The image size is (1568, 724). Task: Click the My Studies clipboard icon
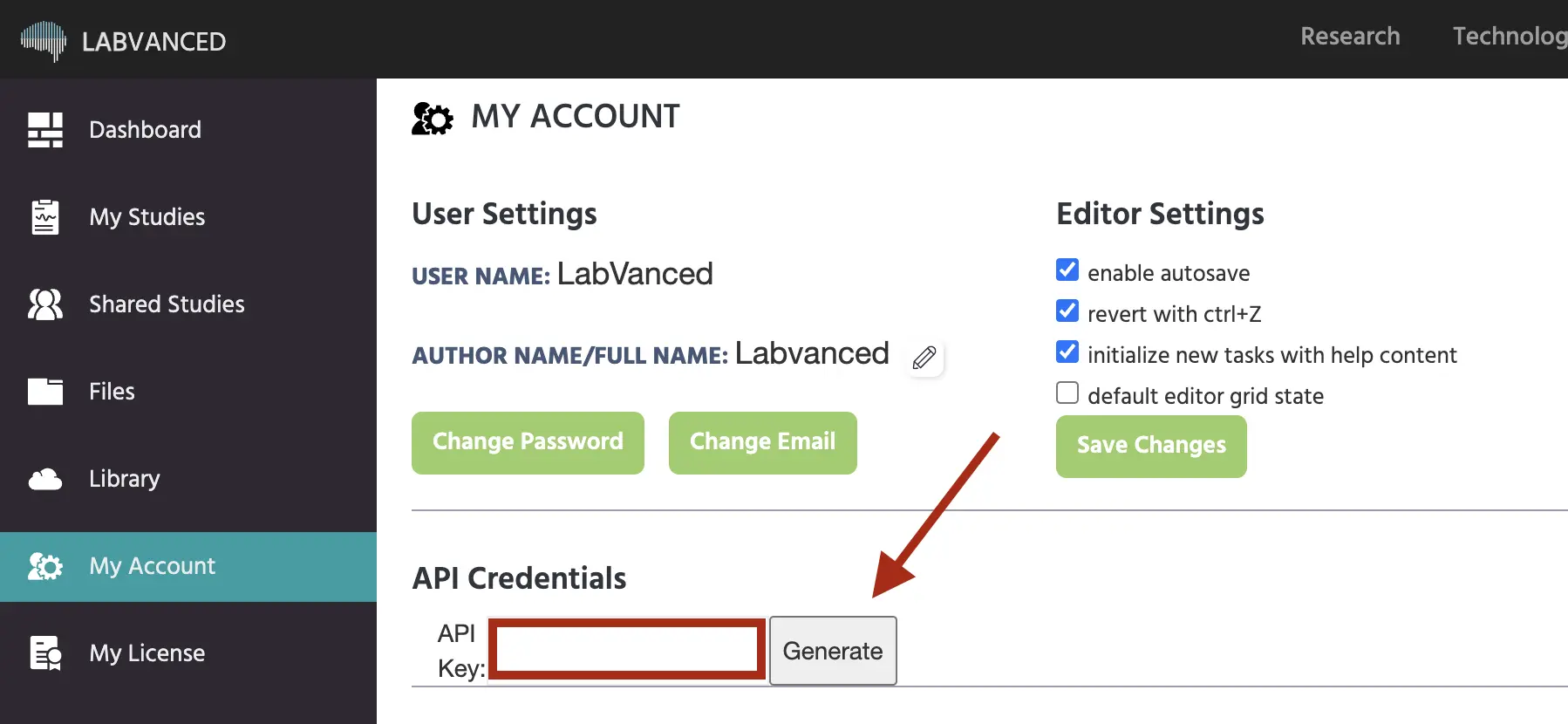(x=45, y=217)
